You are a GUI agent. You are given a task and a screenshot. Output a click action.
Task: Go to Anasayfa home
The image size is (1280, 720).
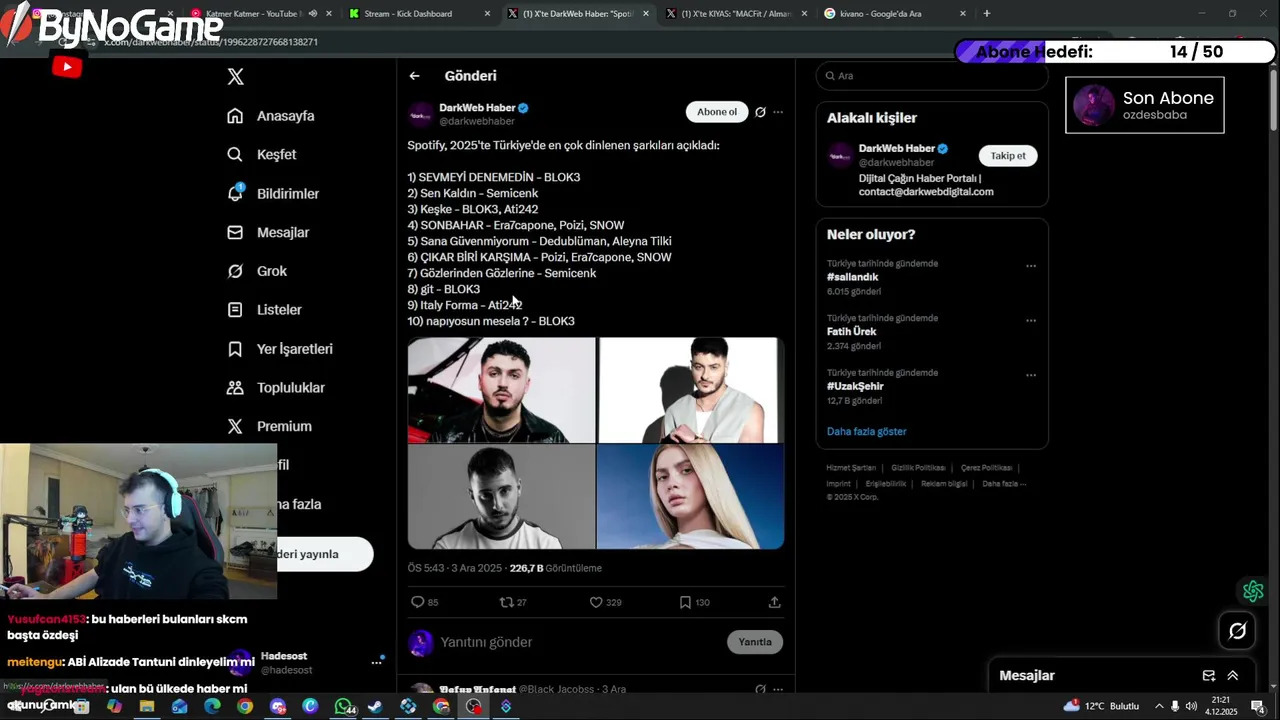(x=271, y=116)
